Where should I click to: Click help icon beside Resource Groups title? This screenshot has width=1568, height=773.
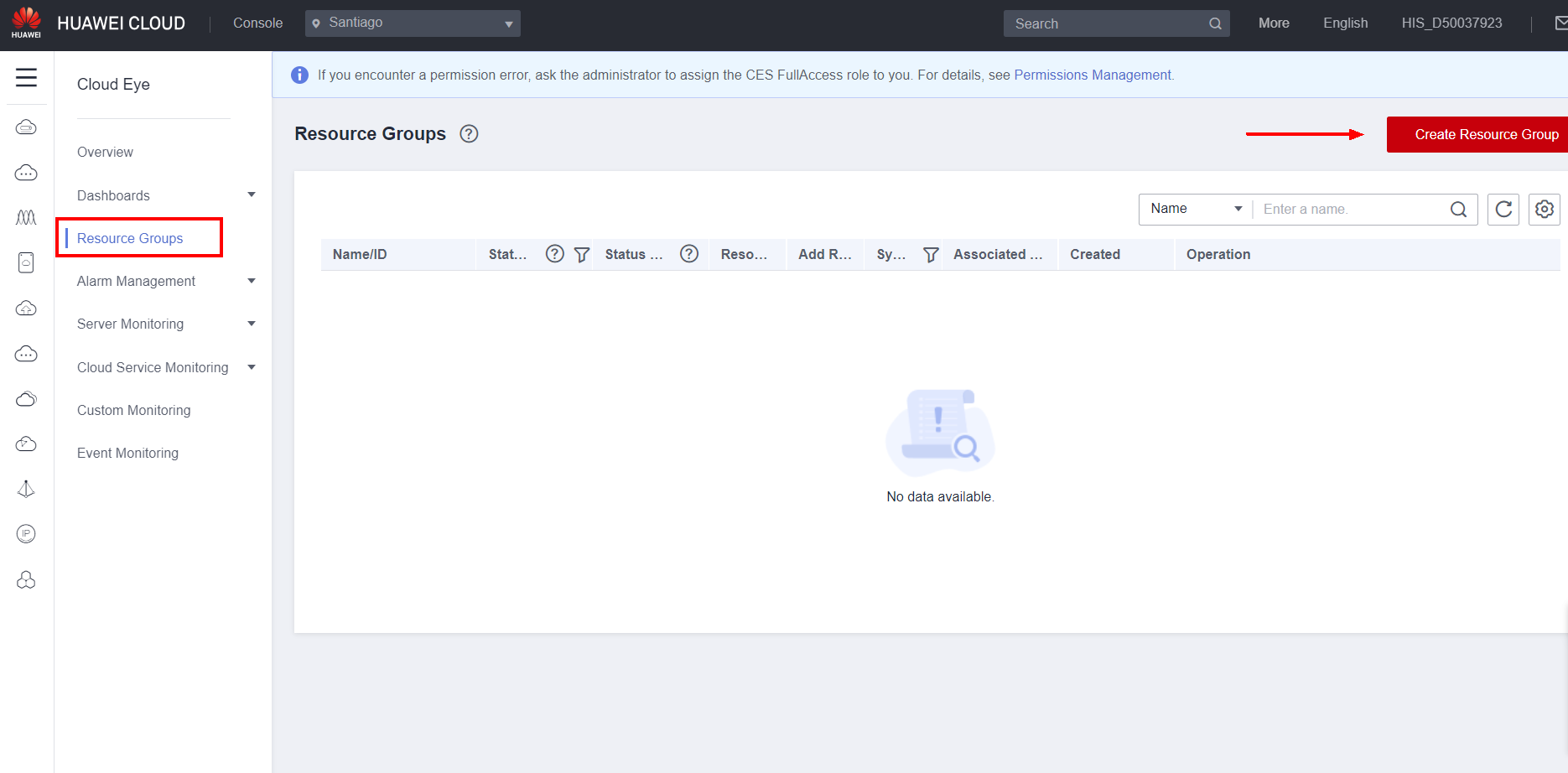[x=469, y=134]
